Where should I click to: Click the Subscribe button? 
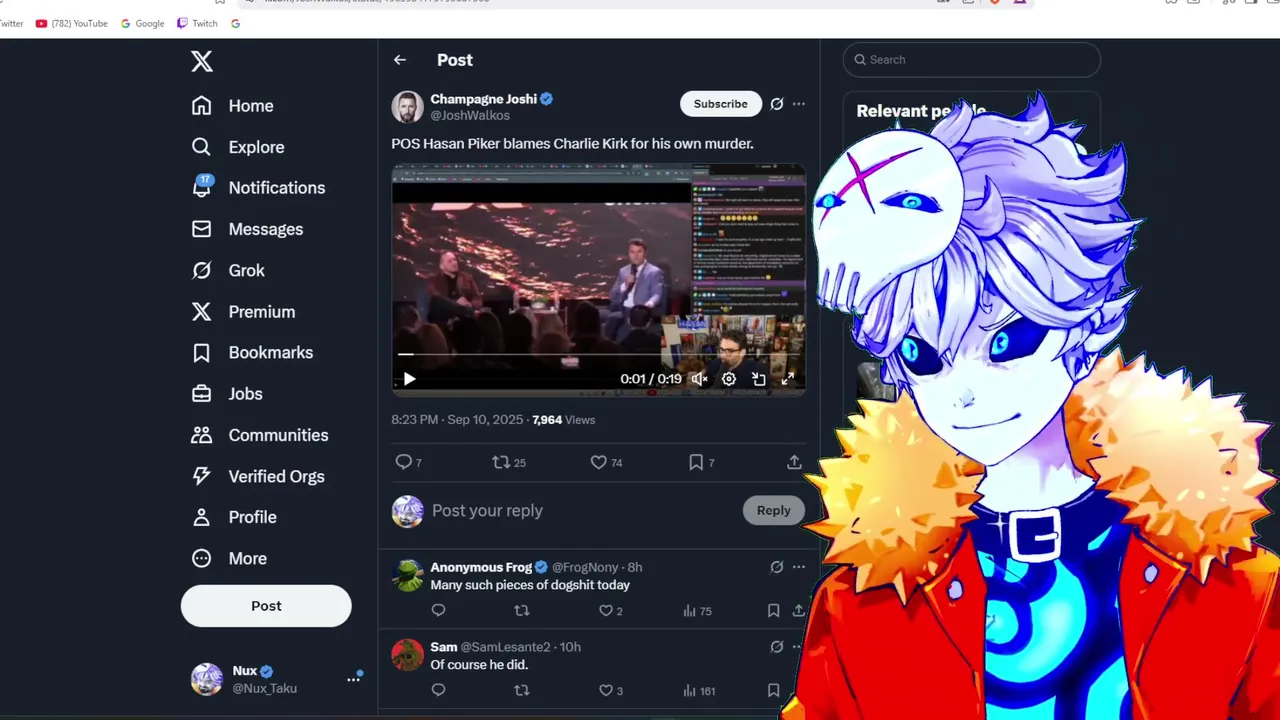720,104
